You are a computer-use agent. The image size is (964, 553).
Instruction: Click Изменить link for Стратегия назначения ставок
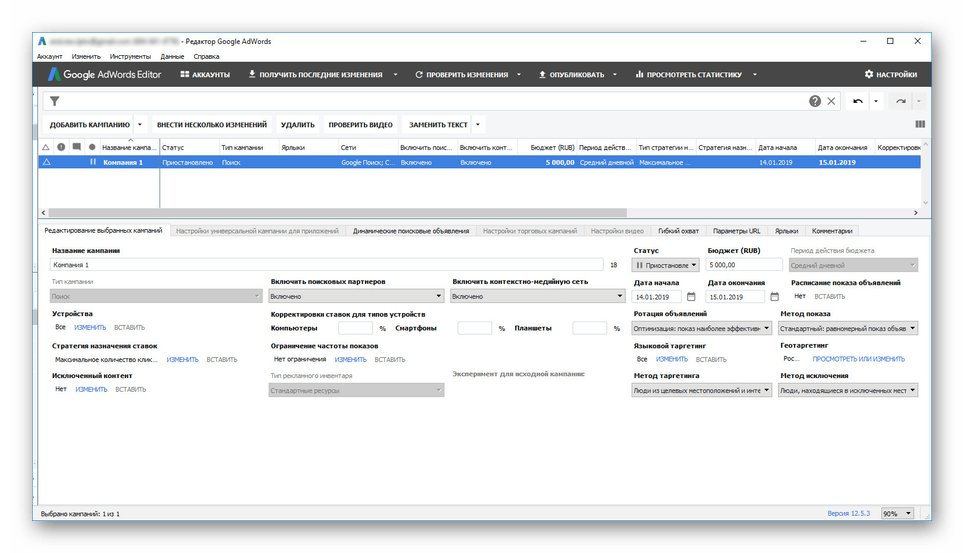click(x=183, y=360)
